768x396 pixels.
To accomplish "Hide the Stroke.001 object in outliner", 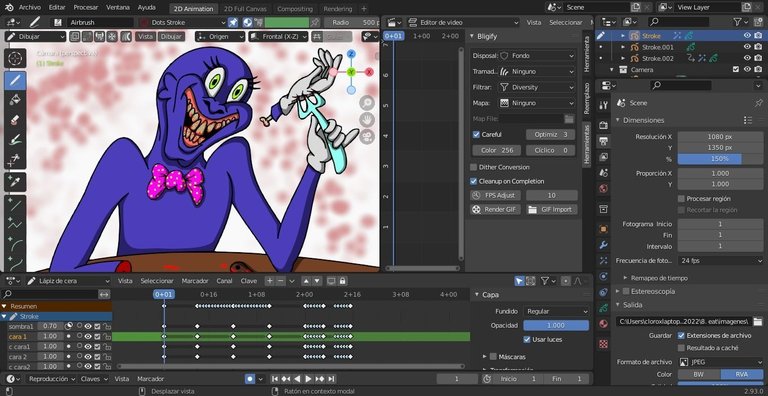I will pyautogui.click(x=747, y=47).
